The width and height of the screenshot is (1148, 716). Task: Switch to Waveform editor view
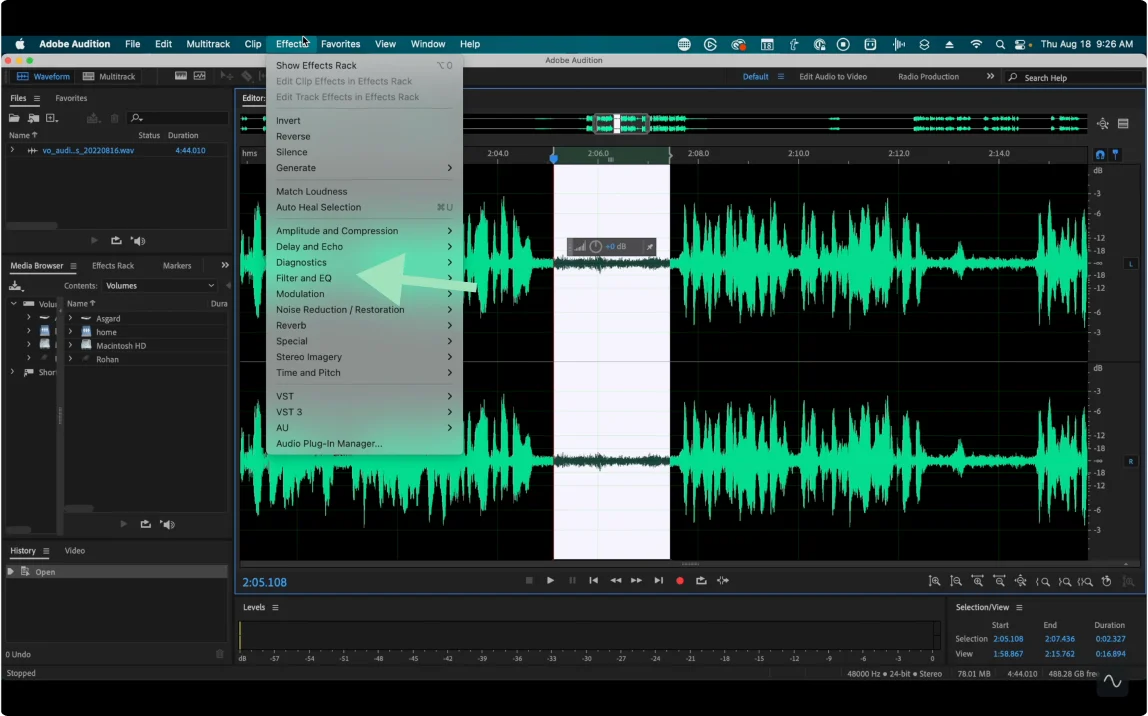(x=43, y=76)
